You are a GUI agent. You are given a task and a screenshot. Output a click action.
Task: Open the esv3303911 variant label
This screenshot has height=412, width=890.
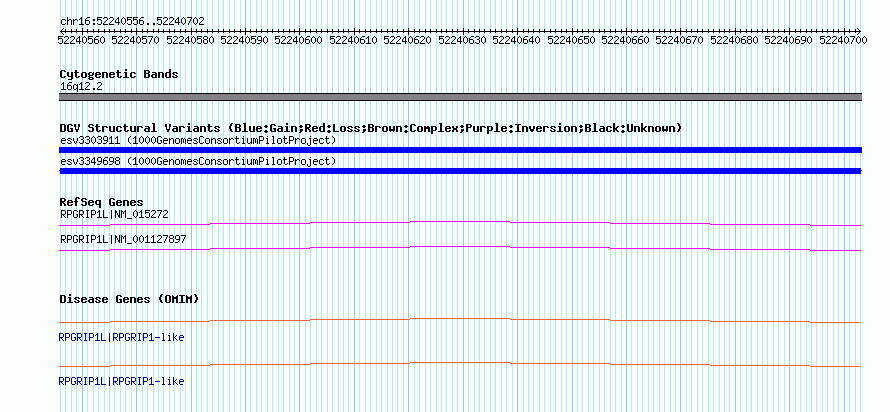(198, 140)
